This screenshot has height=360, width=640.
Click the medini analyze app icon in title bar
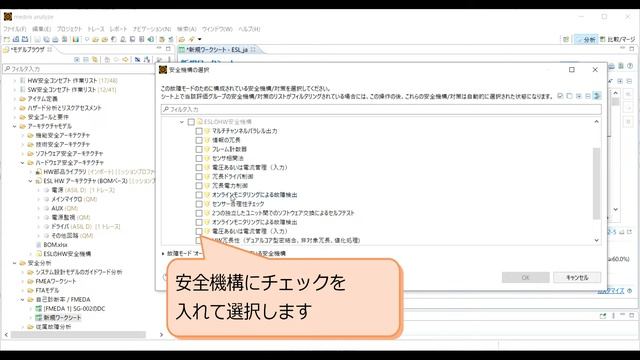tap(8, 17)
